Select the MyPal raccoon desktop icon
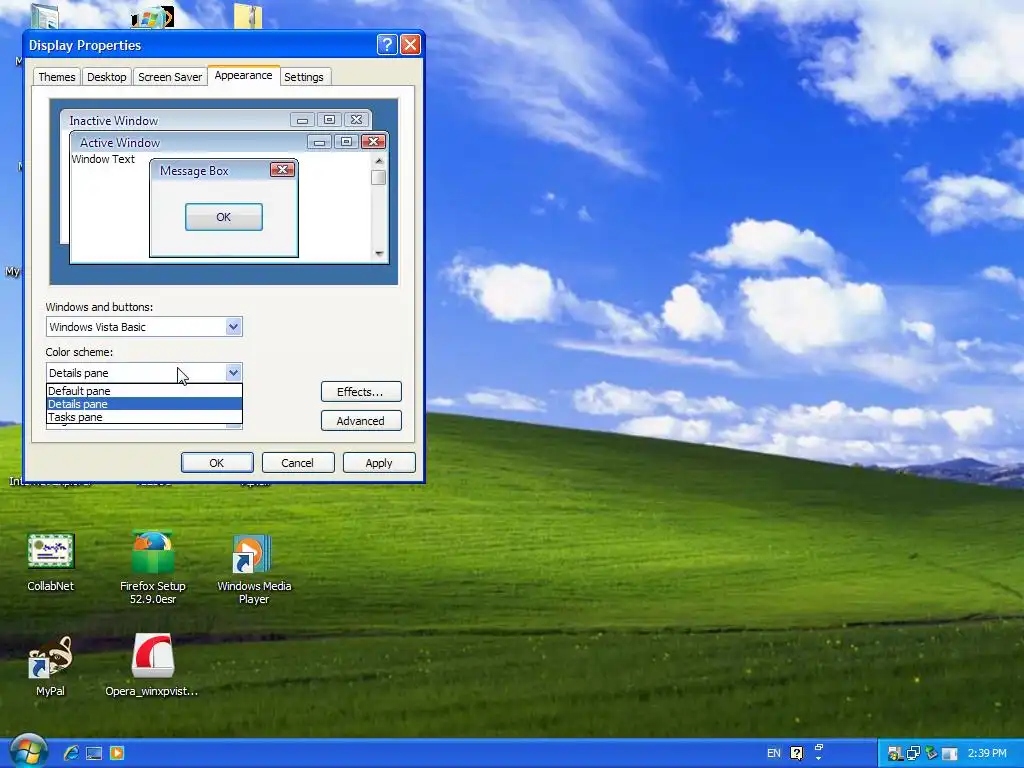The height and width of the screenshot is (768, 1024). pyautogui.click(x=50, y=666)
